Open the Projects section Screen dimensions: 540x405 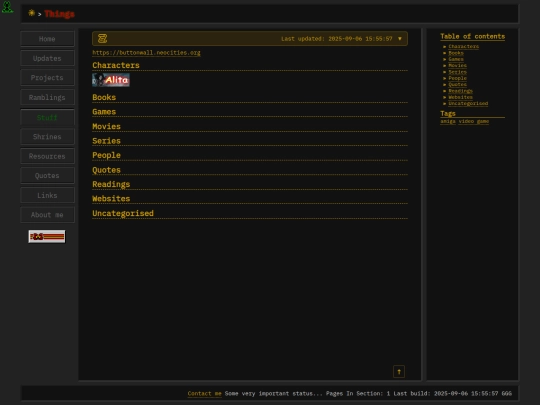point(47,78)
